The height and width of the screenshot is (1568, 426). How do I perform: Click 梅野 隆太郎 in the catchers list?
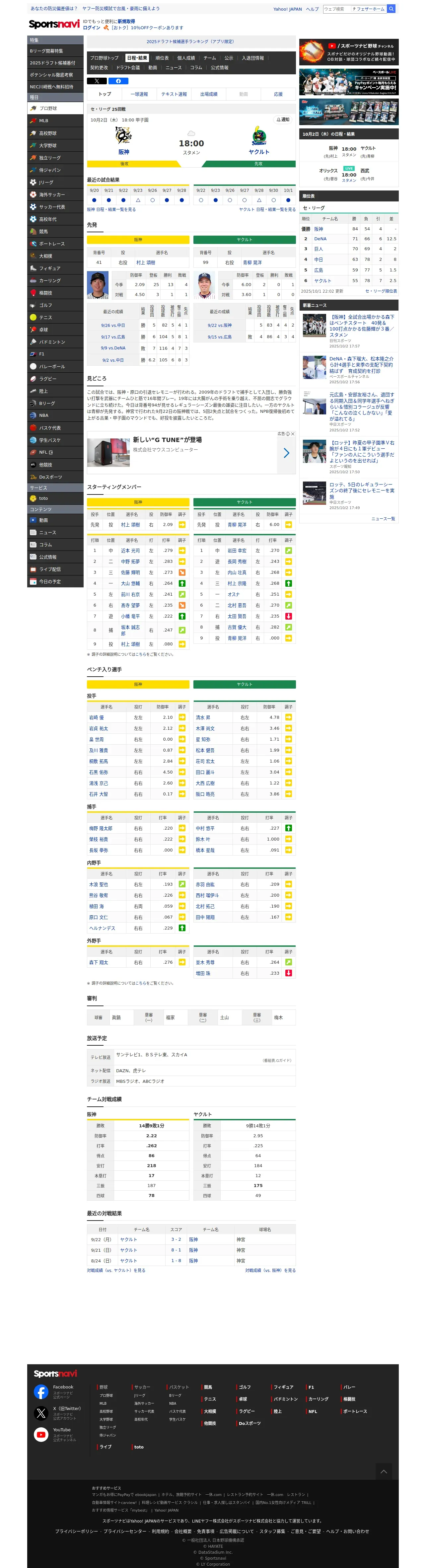click(101, 828)
